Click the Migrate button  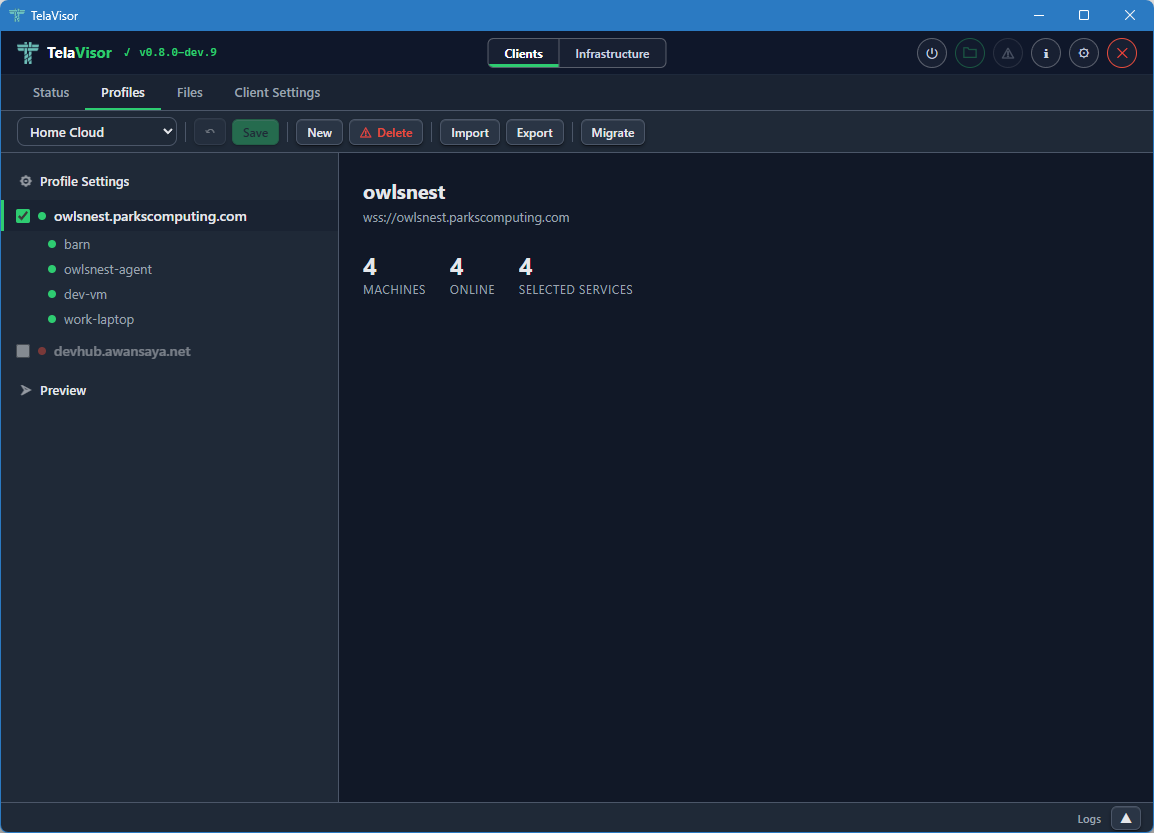tap(612, 131)
